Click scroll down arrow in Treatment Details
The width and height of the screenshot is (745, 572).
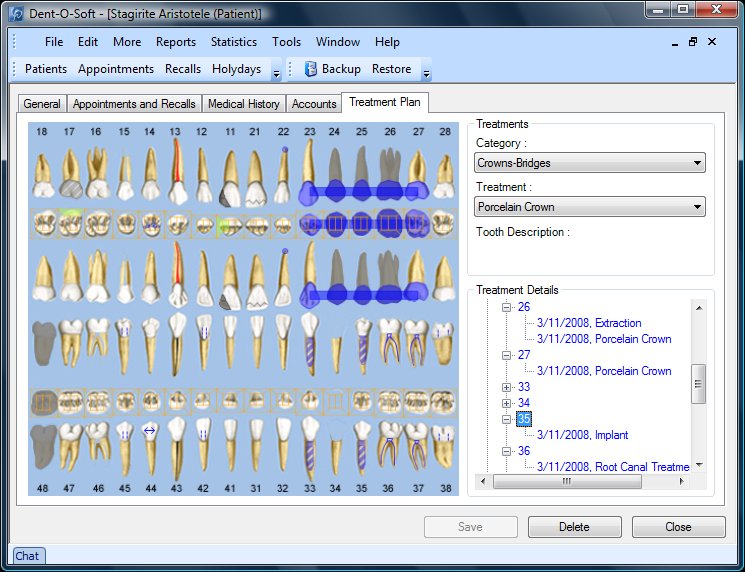pyautogui.click(x=699, y=465)
